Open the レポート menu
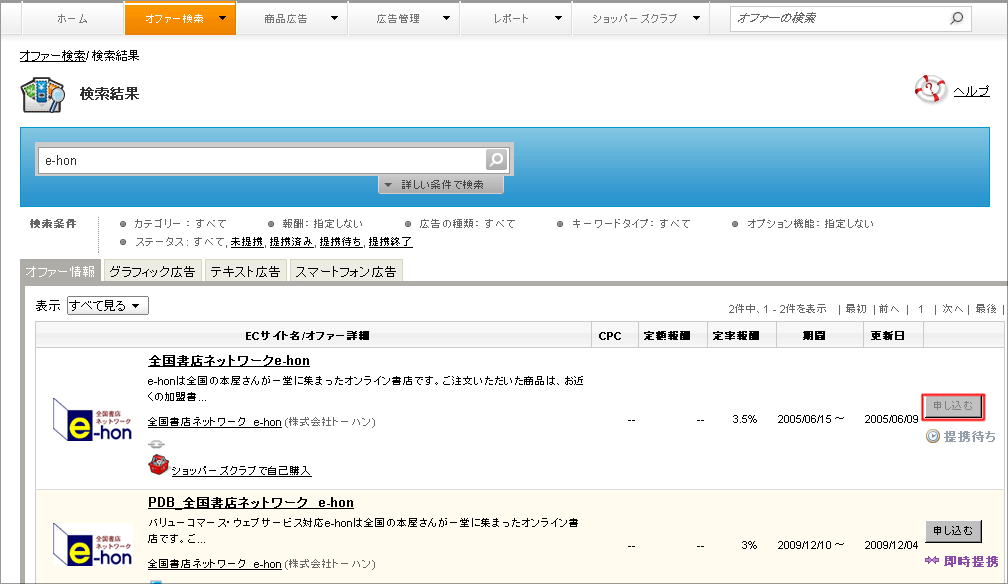 510,19
